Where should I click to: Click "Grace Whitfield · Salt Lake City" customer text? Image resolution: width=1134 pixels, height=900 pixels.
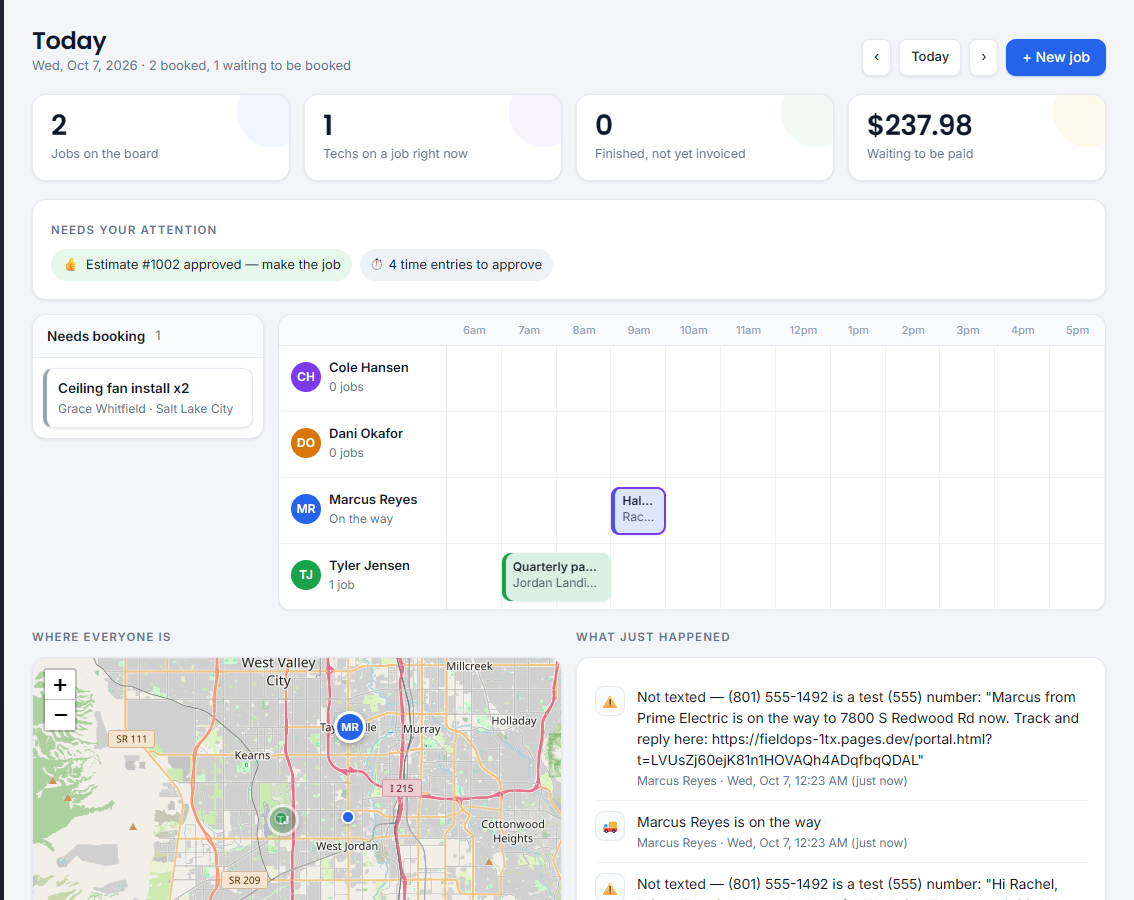(145, 409)
